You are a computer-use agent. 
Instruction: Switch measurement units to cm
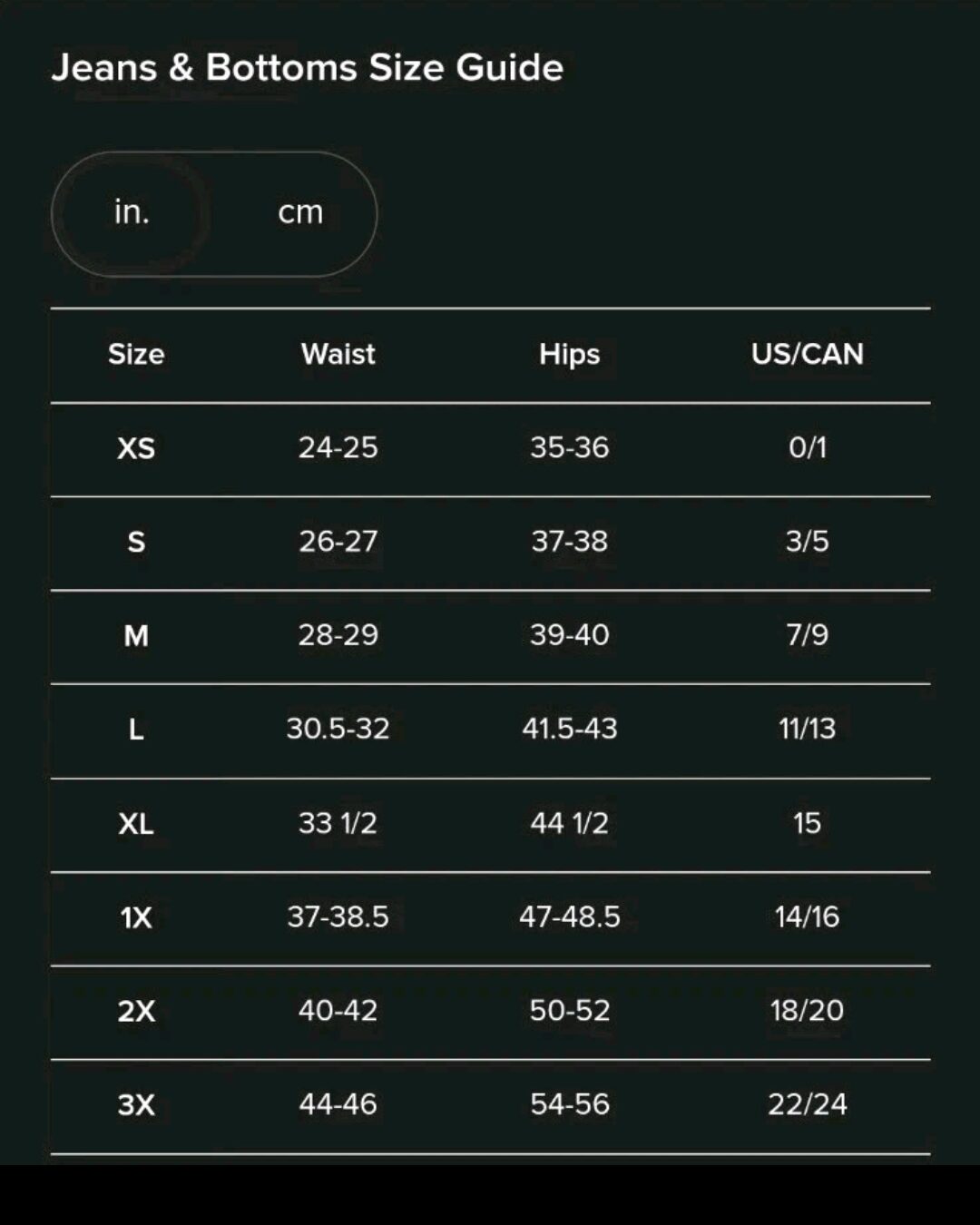[300, 213]
